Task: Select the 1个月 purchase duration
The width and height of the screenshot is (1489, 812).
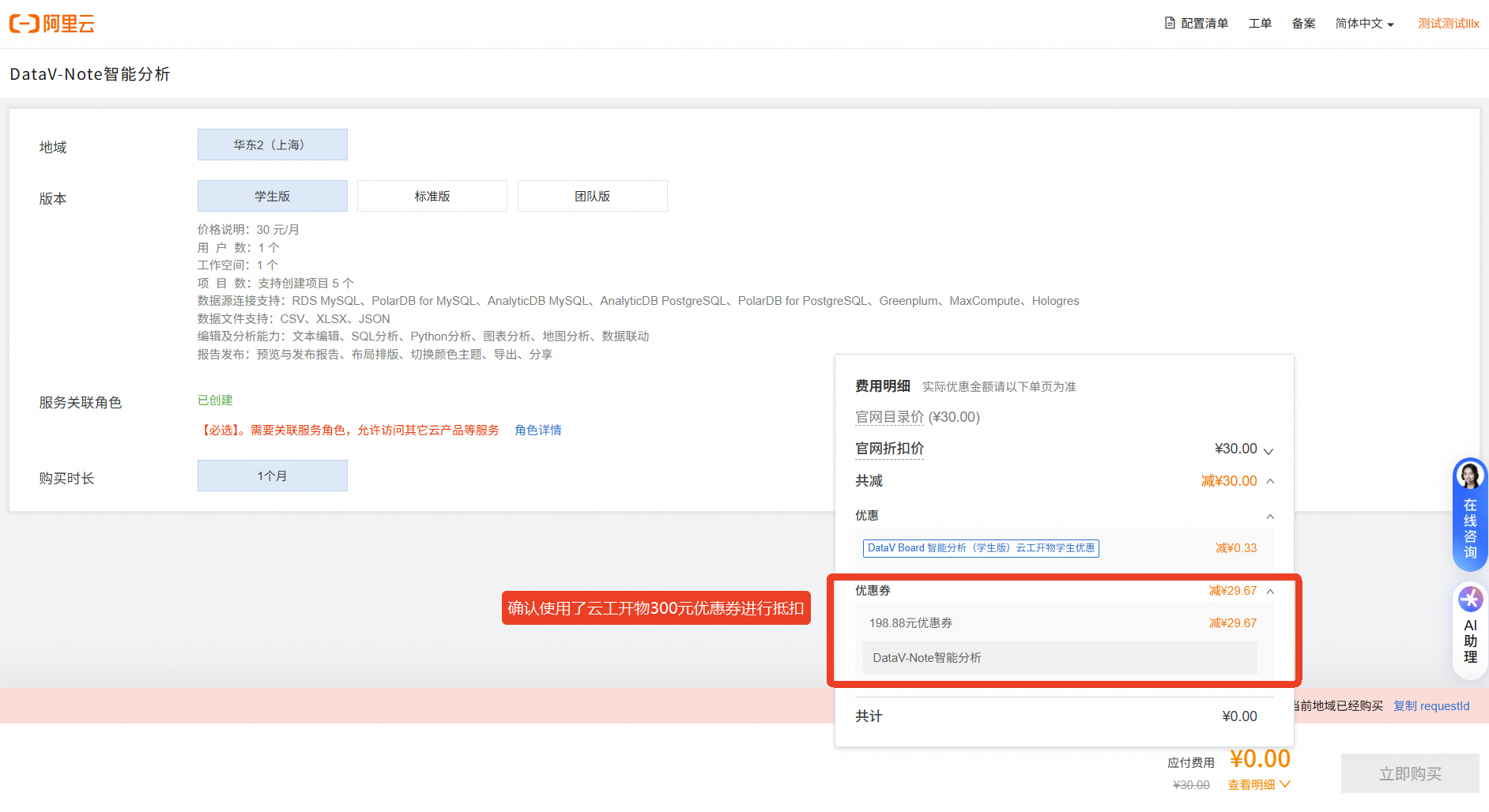Action: coord(273,476)
